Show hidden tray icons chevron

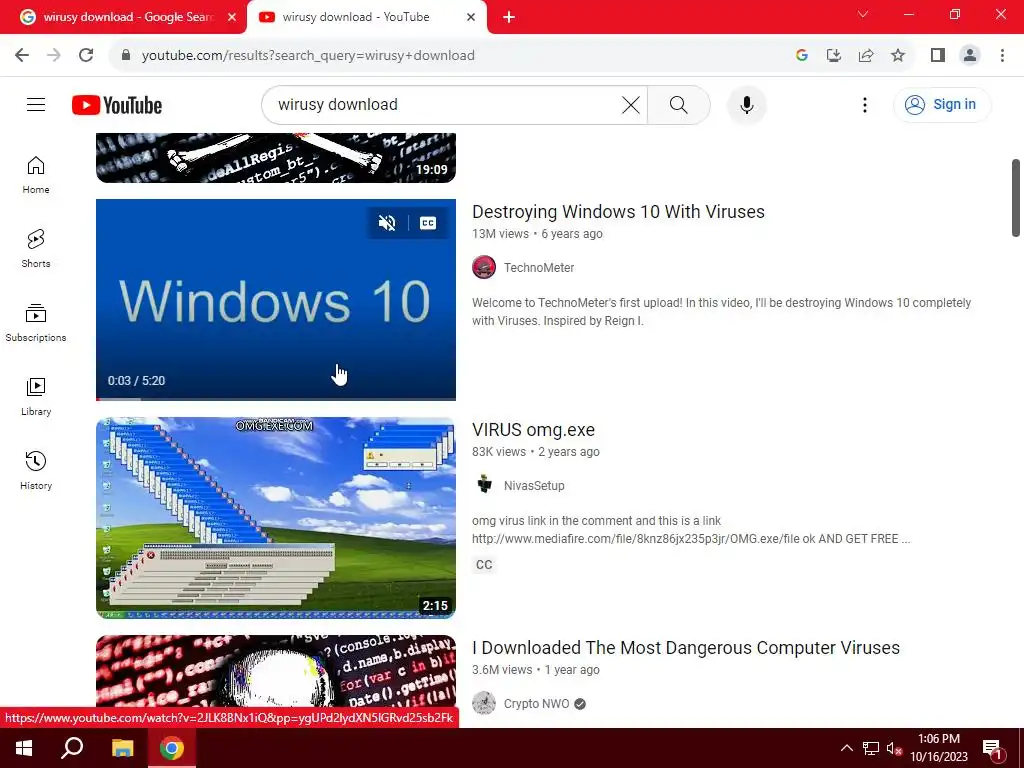click(x=846, y=748)
